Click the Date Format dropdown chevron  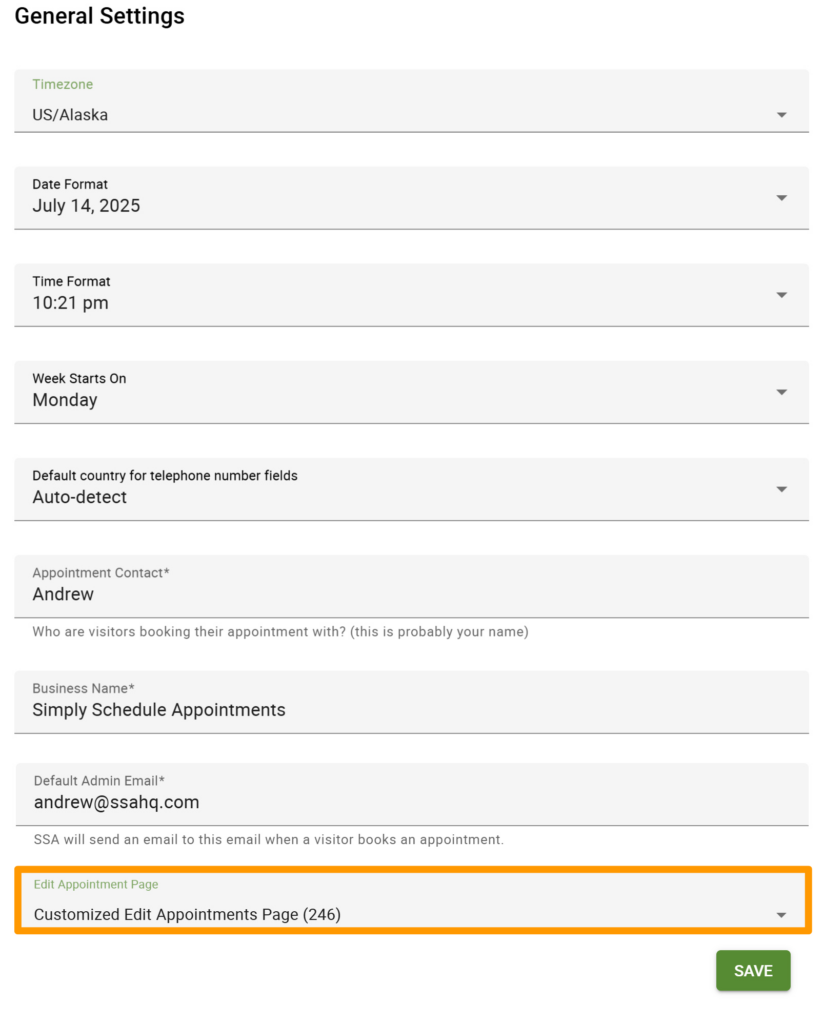782,197
